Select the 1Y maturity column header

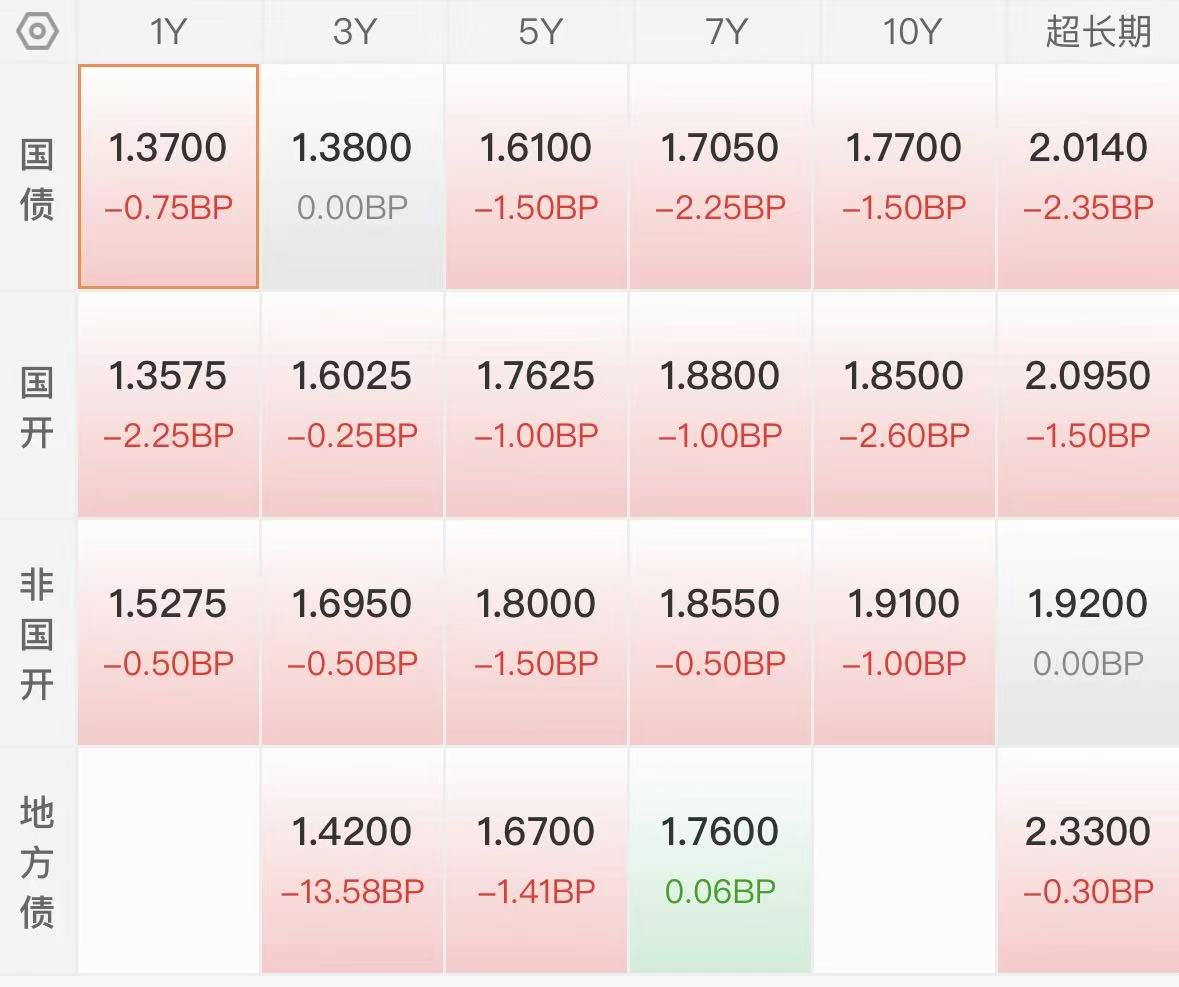click(x=168, y=32)
